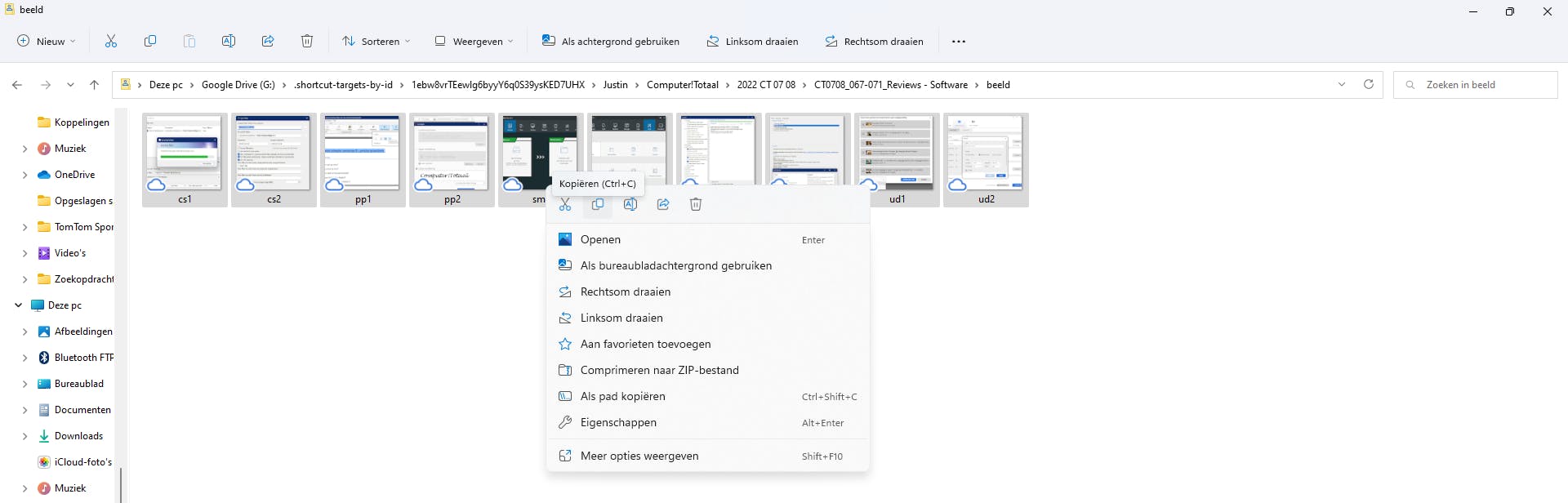Viewport: 1568px width, 503px height.
Task: Choose Openen from the context menu
Action: (707, 239)
